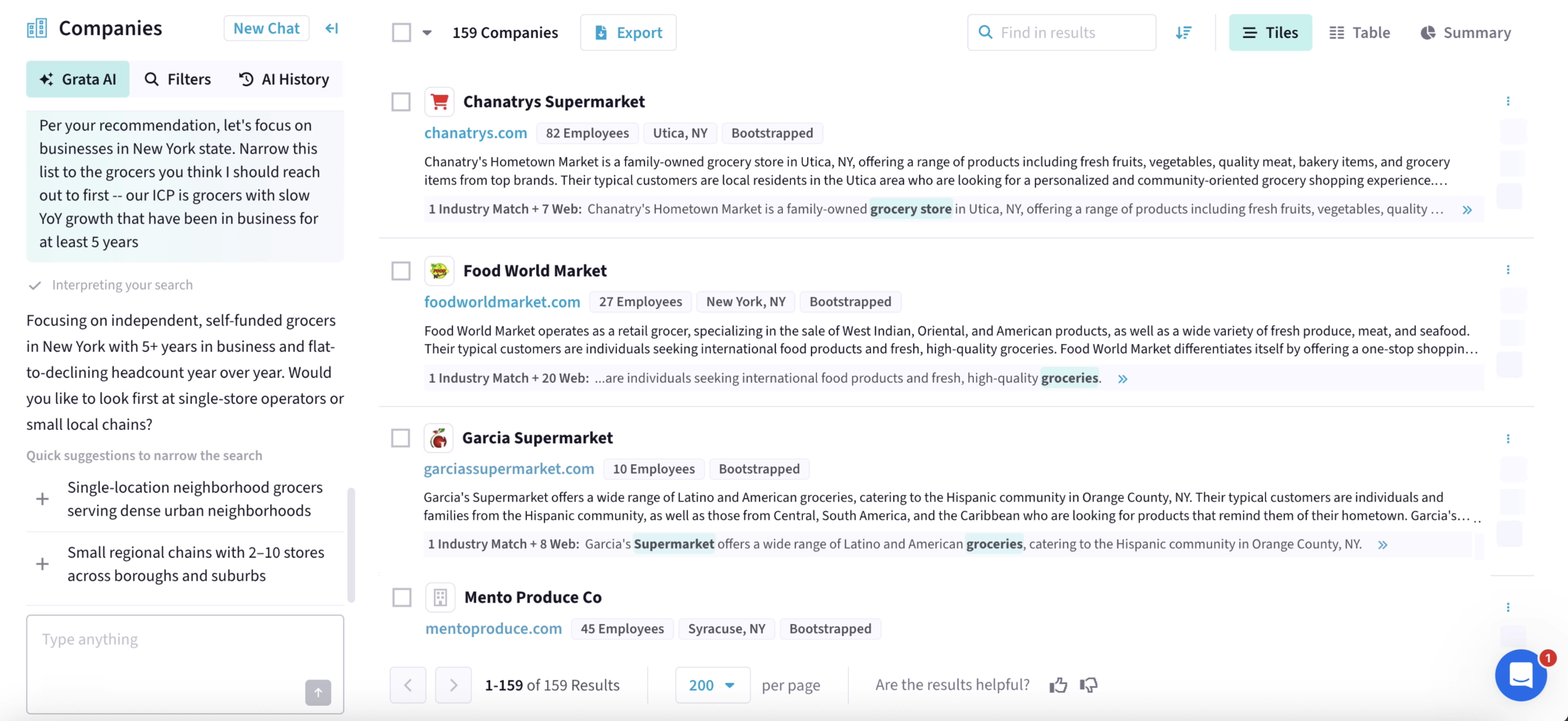Open the three-dot menu for Chanatrys Supermarket
This screenshot has width=1568, height=721.
[1508, 101]
